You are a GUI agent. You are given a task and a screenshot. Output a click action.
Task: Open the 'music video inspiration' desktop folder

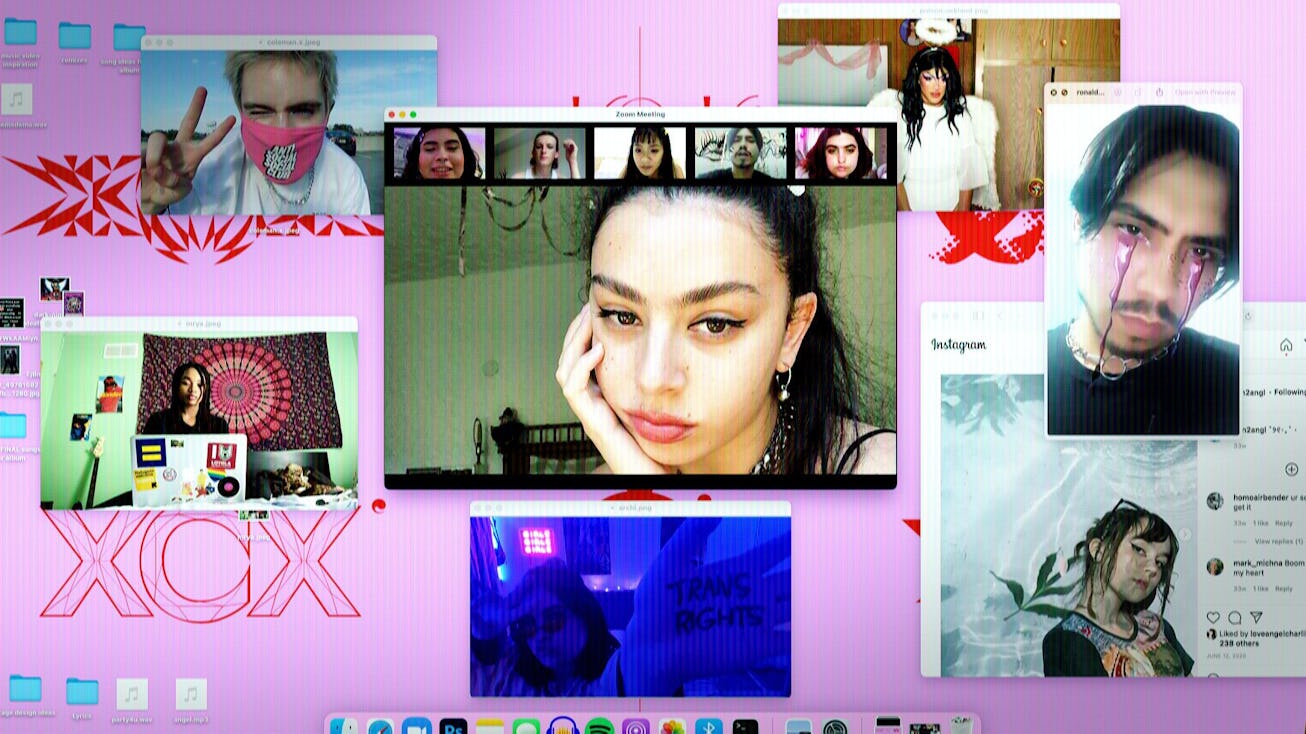point(20,33)
